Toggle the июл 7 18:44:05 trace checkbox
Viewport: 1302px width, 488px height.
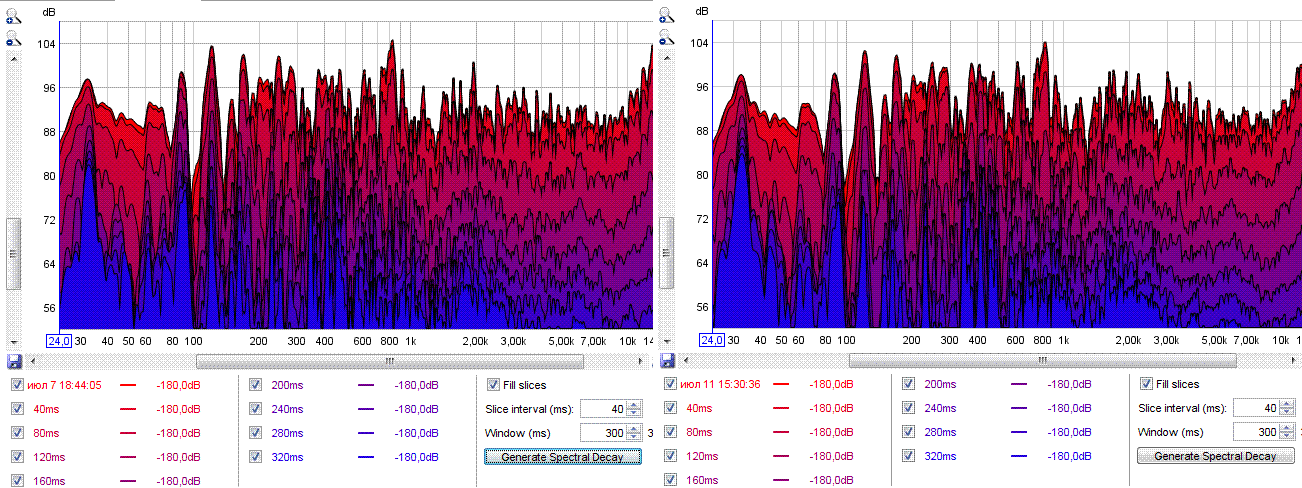point(17,385)
